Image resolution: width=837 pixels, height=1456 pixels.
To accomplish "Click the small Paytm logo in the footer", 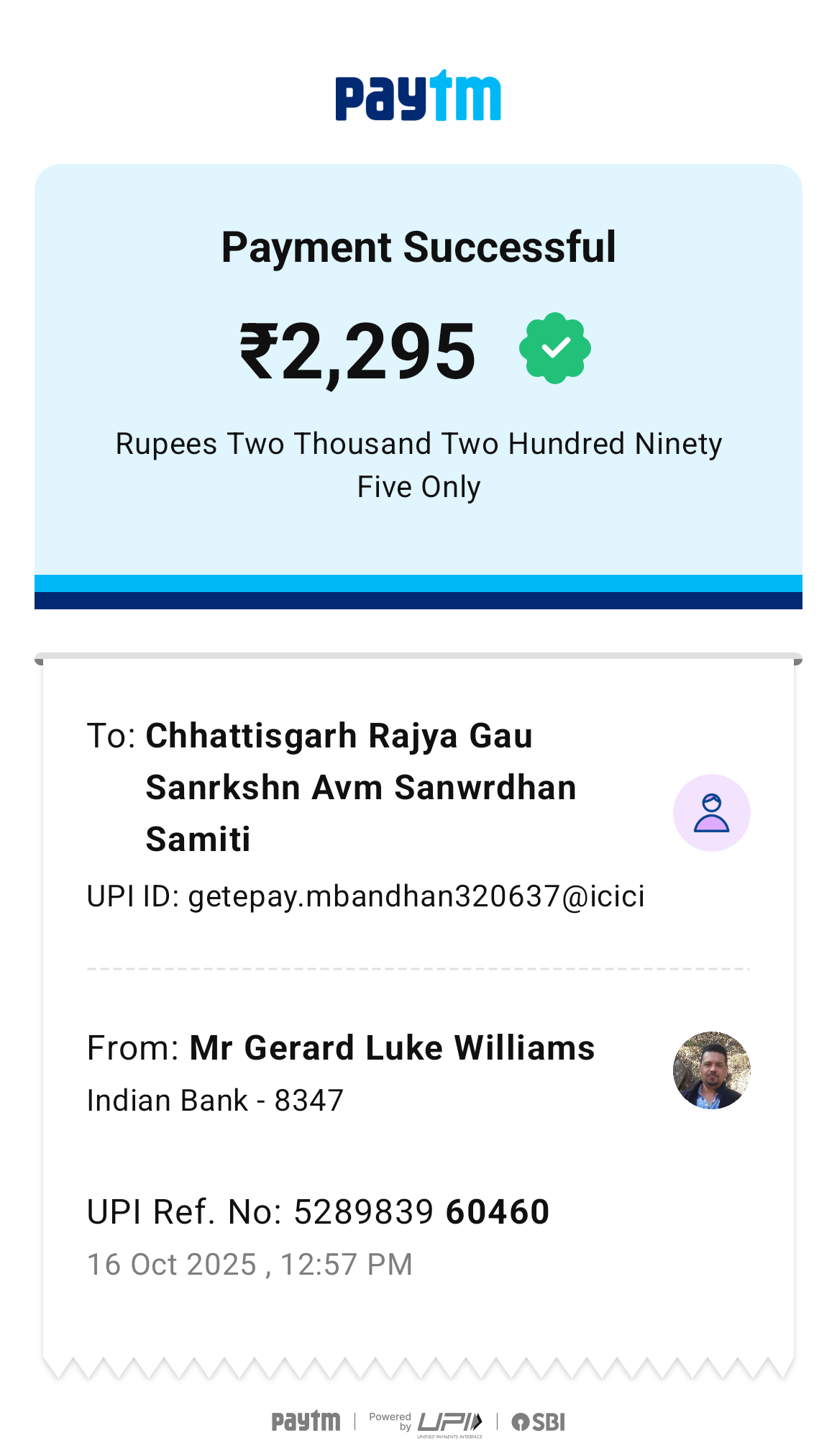I will [x=306, y=1421].
